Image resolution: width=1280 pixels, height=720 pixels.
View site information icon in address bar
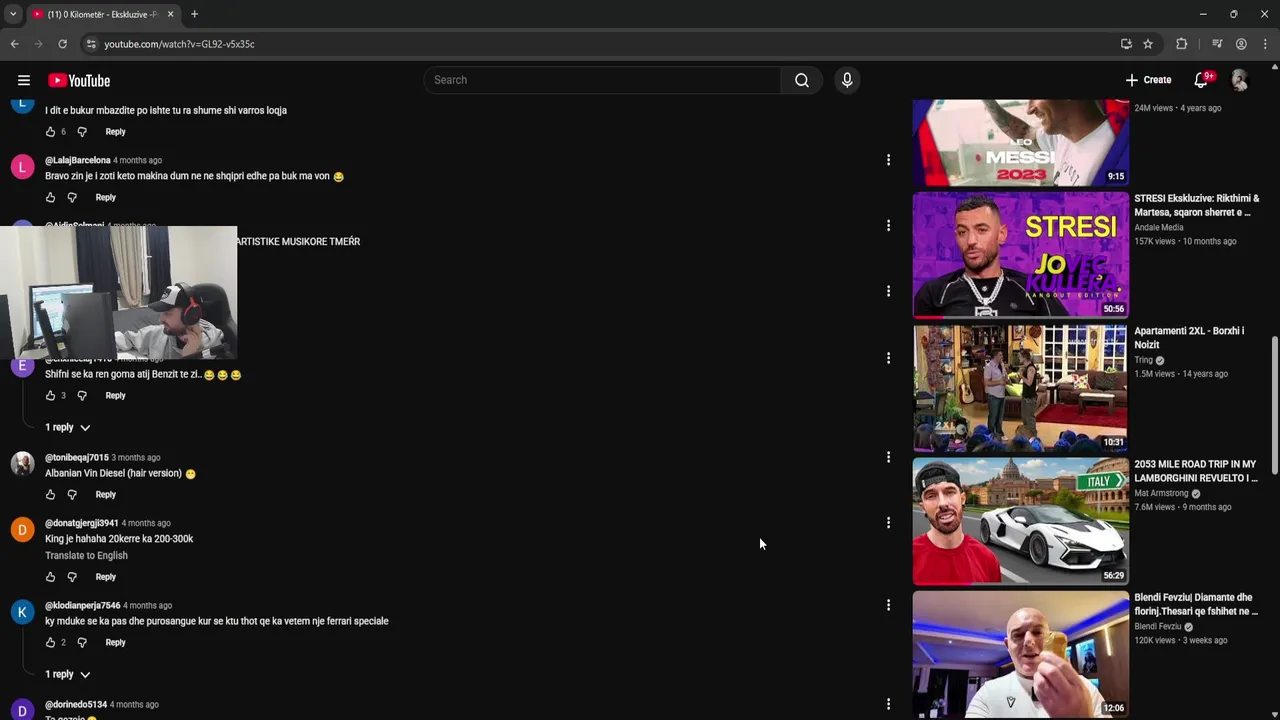coord(91,44)
